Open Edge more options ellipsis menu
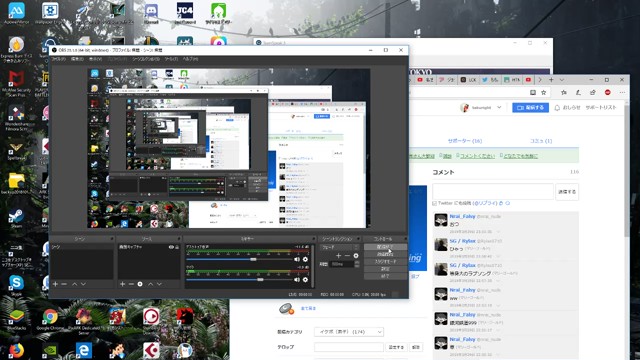Screen dimensions: 640x360 (x=622, y=93)
